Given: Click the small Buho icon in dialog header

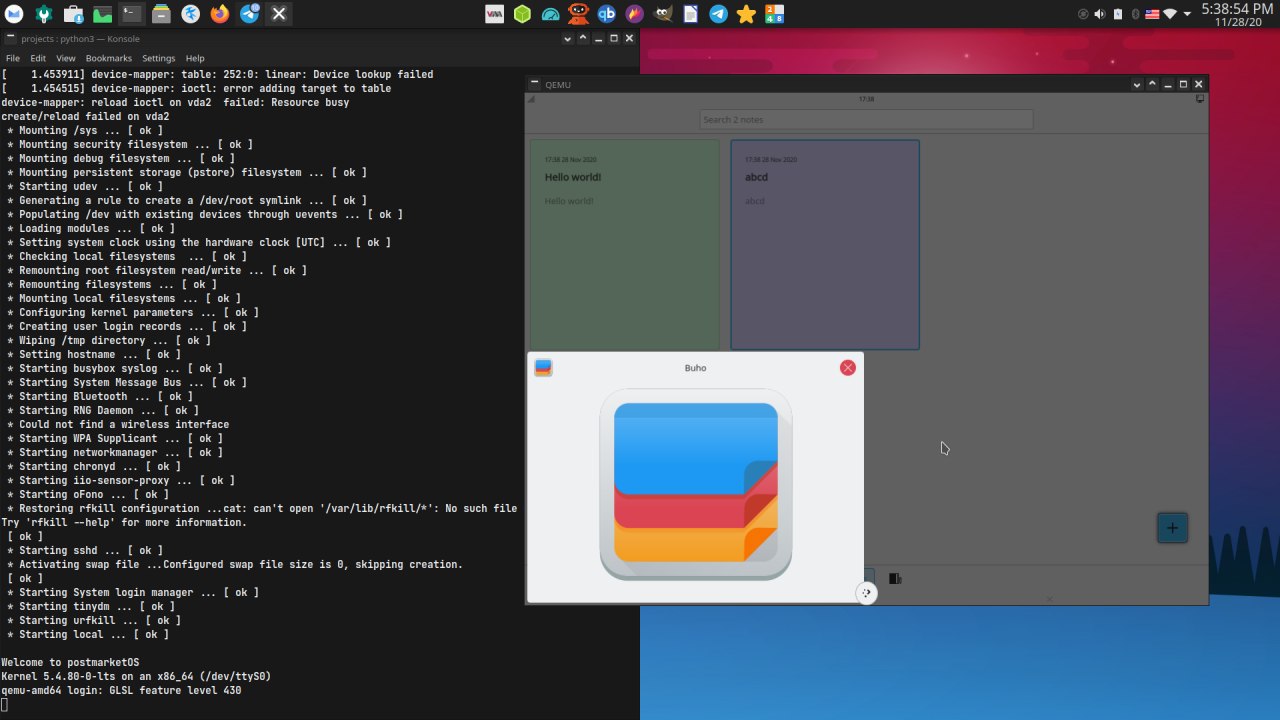Looking at the screenshot, I should tap(543, 368).
